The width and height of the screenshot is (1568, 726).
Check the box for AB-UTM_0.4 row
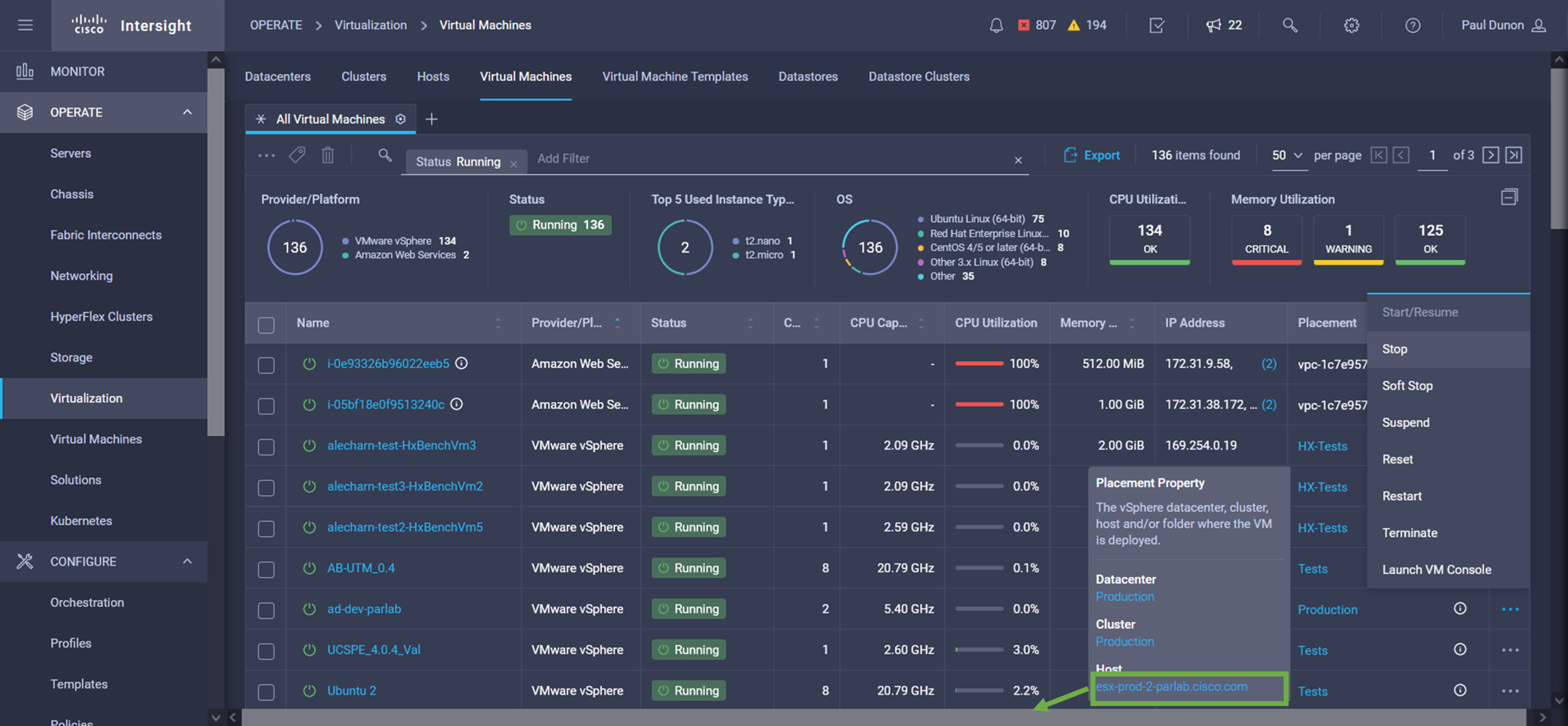(x=266, y=569)
